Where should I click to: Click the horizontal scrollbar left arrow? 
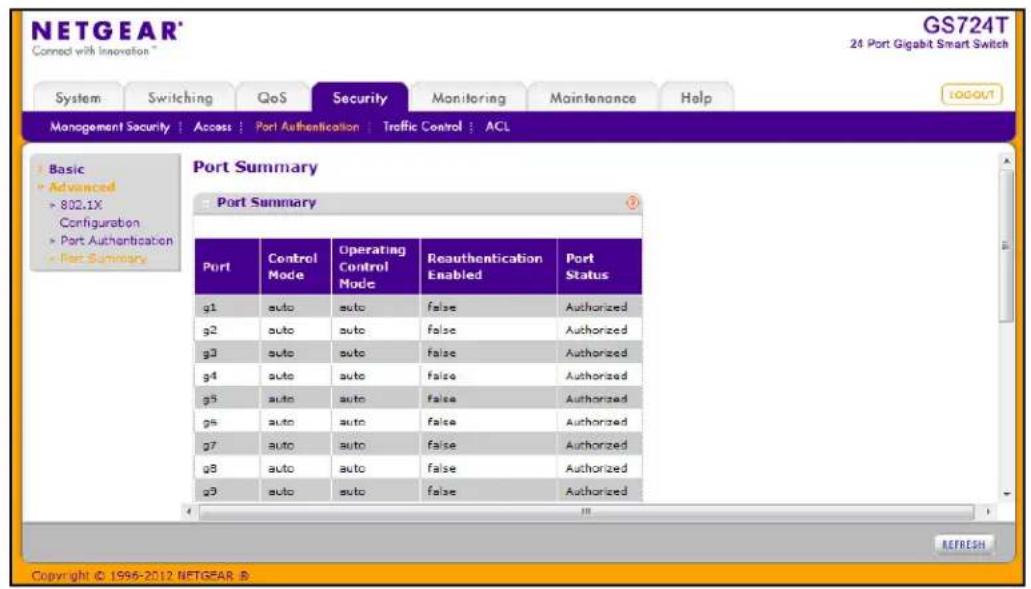[x=189, y=511]
